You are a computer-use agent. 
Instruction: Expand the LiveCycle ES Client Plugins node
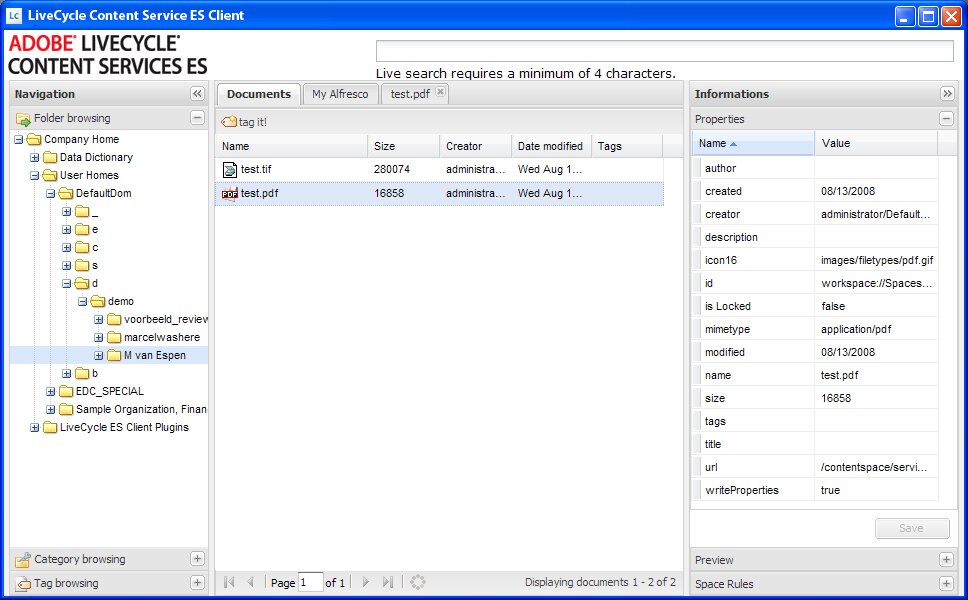coord(35,427)
